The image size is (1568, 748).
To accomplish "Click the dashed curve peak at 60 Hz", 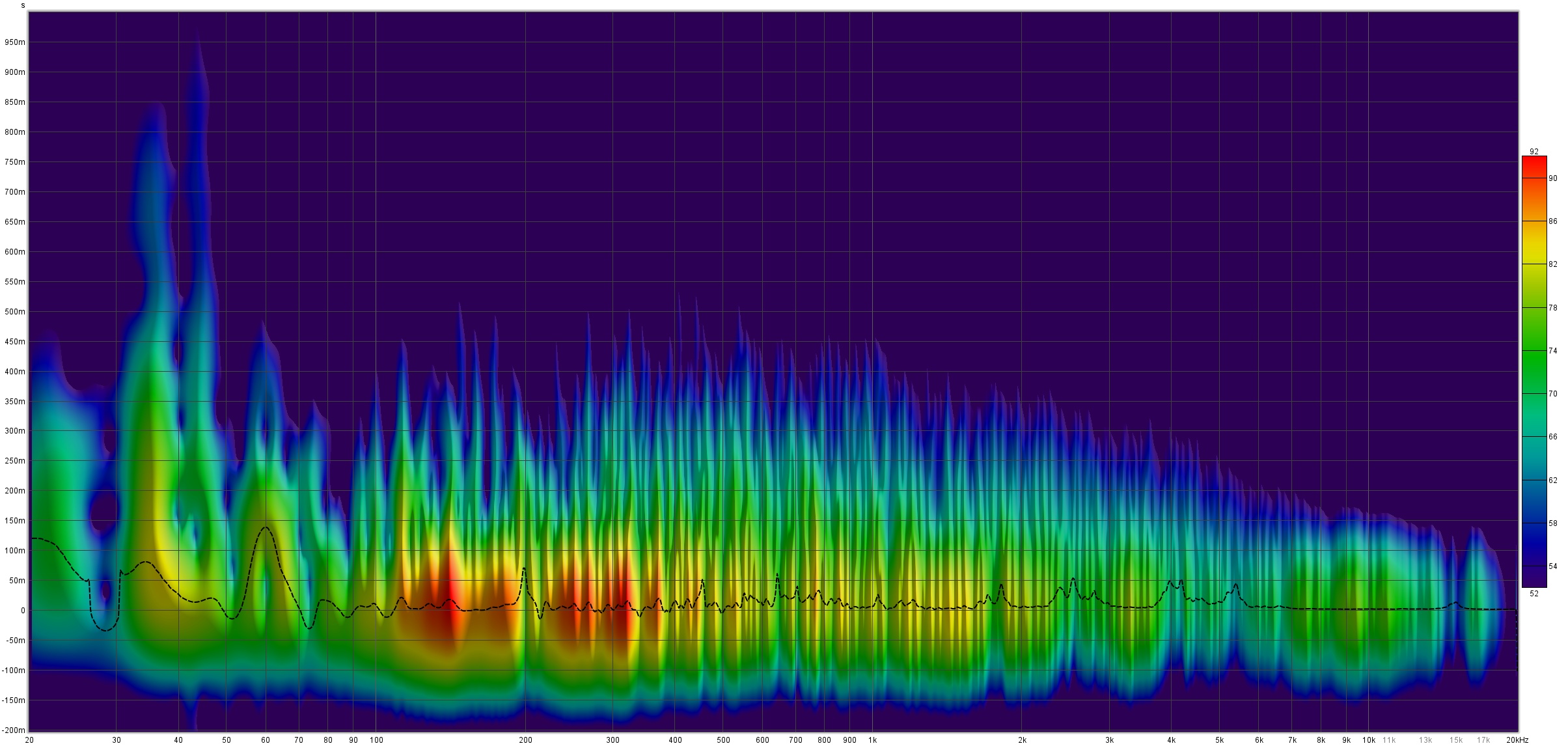I will point(266,527).
